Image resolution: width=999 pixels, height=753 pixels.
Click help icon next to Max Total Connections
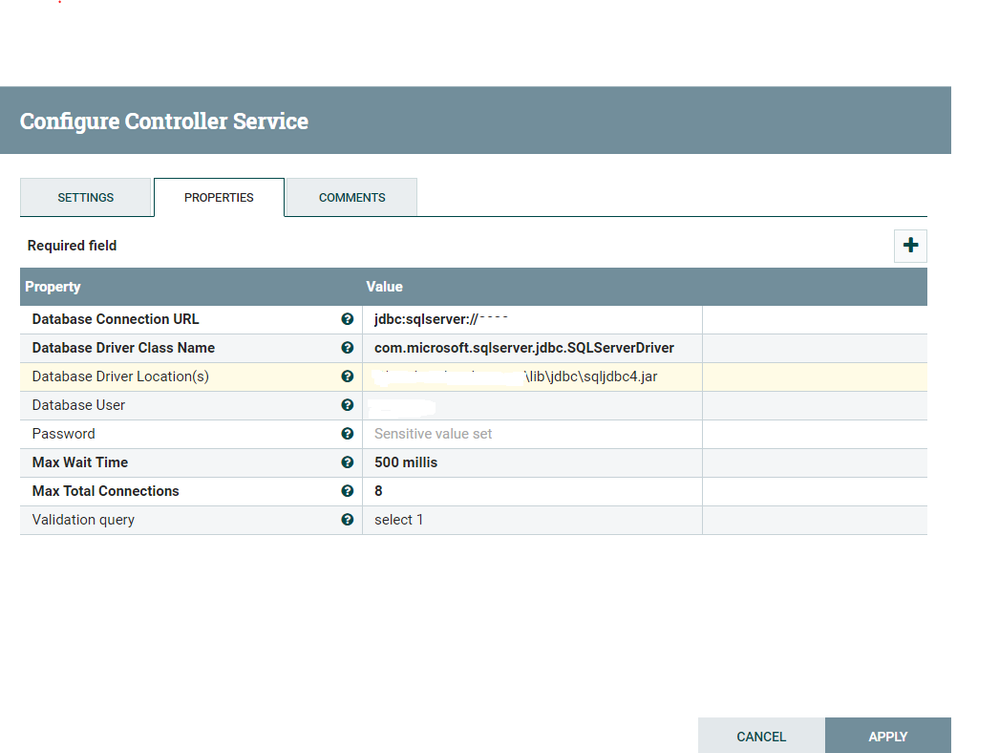tap(347, 491)
